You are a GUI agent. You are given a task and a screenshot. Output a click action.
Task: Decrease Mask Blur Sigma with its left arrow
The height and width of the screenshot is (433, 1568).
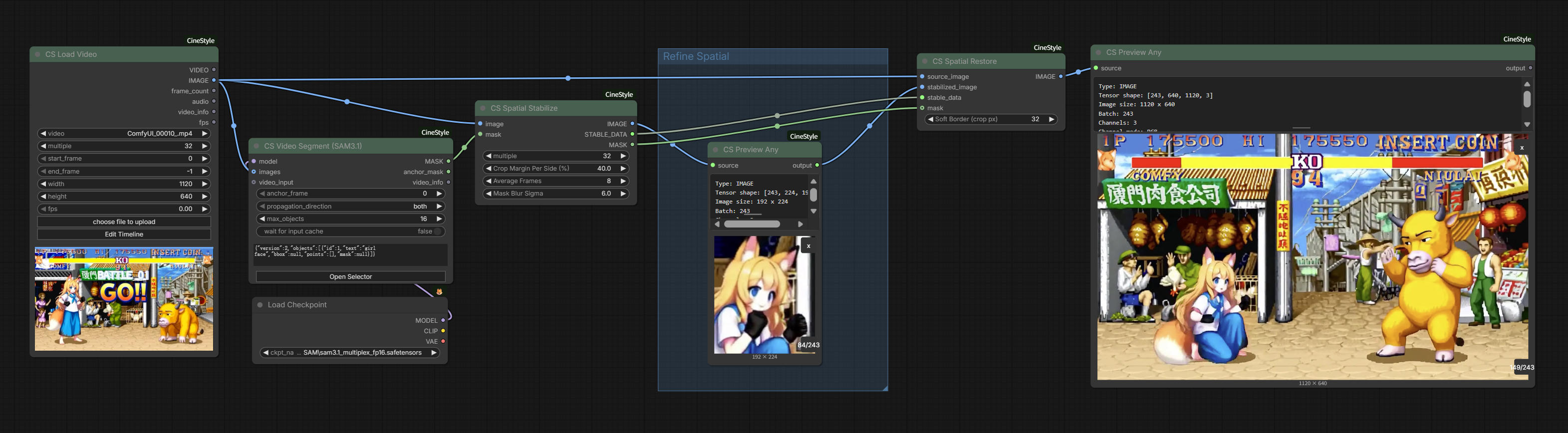click(x=488, y=194)
